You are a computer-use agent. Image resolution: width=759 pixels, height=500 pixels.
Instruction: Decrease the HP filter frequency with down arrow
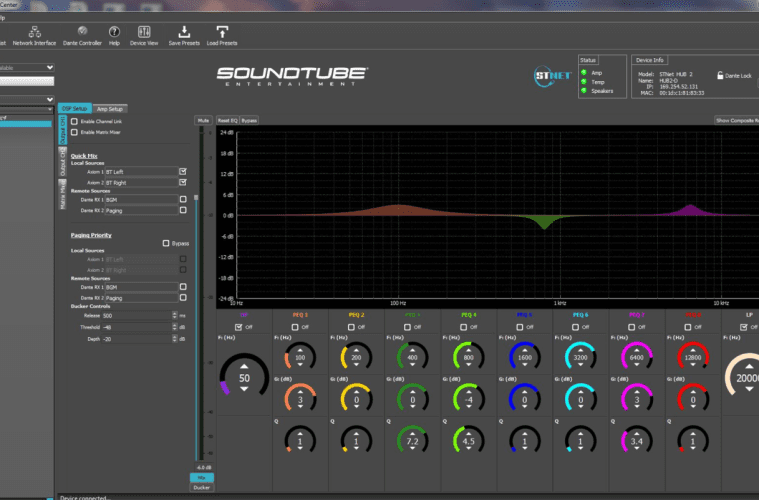point(244,389)
